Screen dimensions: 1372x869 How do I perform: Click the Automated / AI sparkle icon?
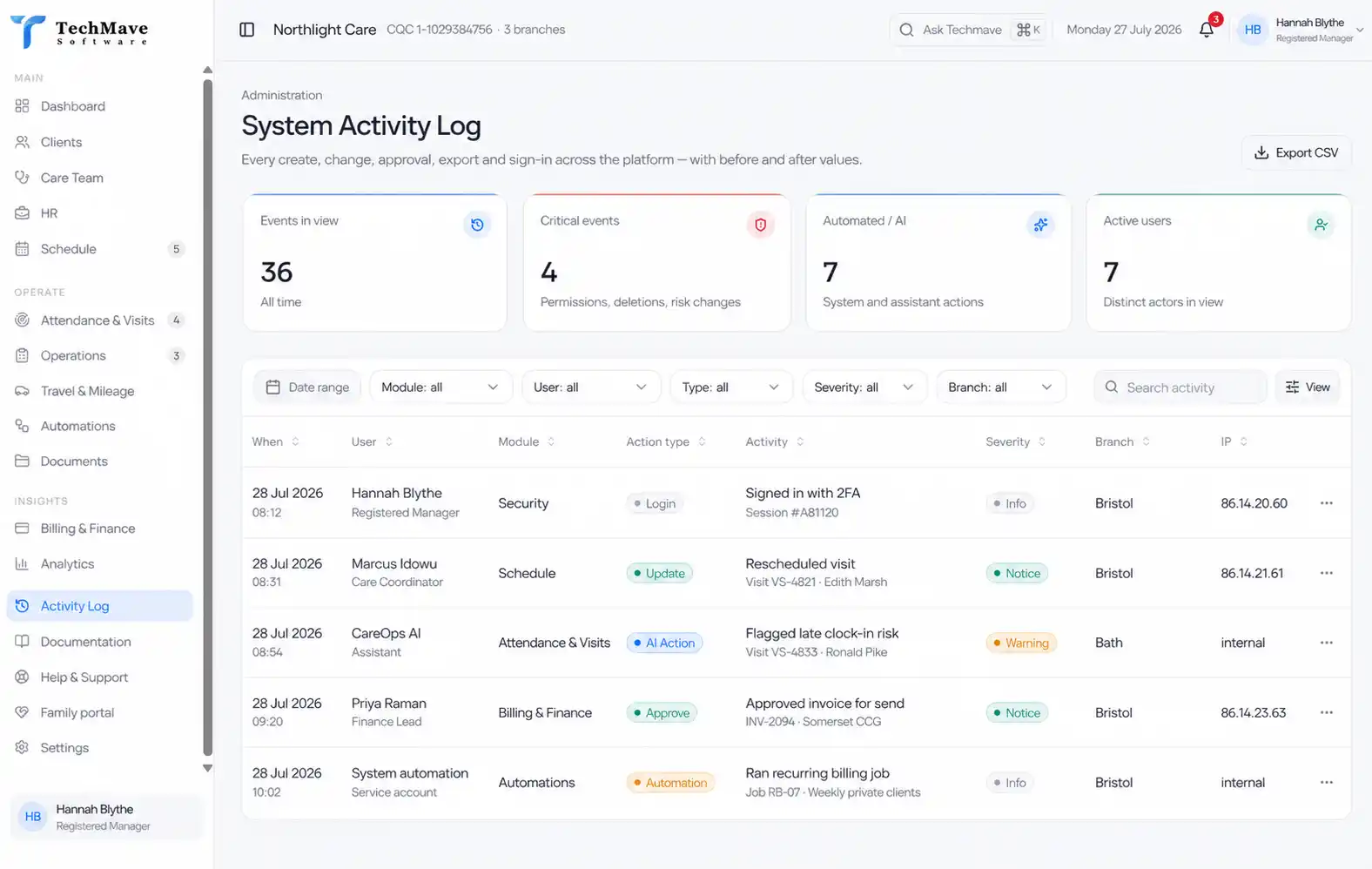(1040, 225)
